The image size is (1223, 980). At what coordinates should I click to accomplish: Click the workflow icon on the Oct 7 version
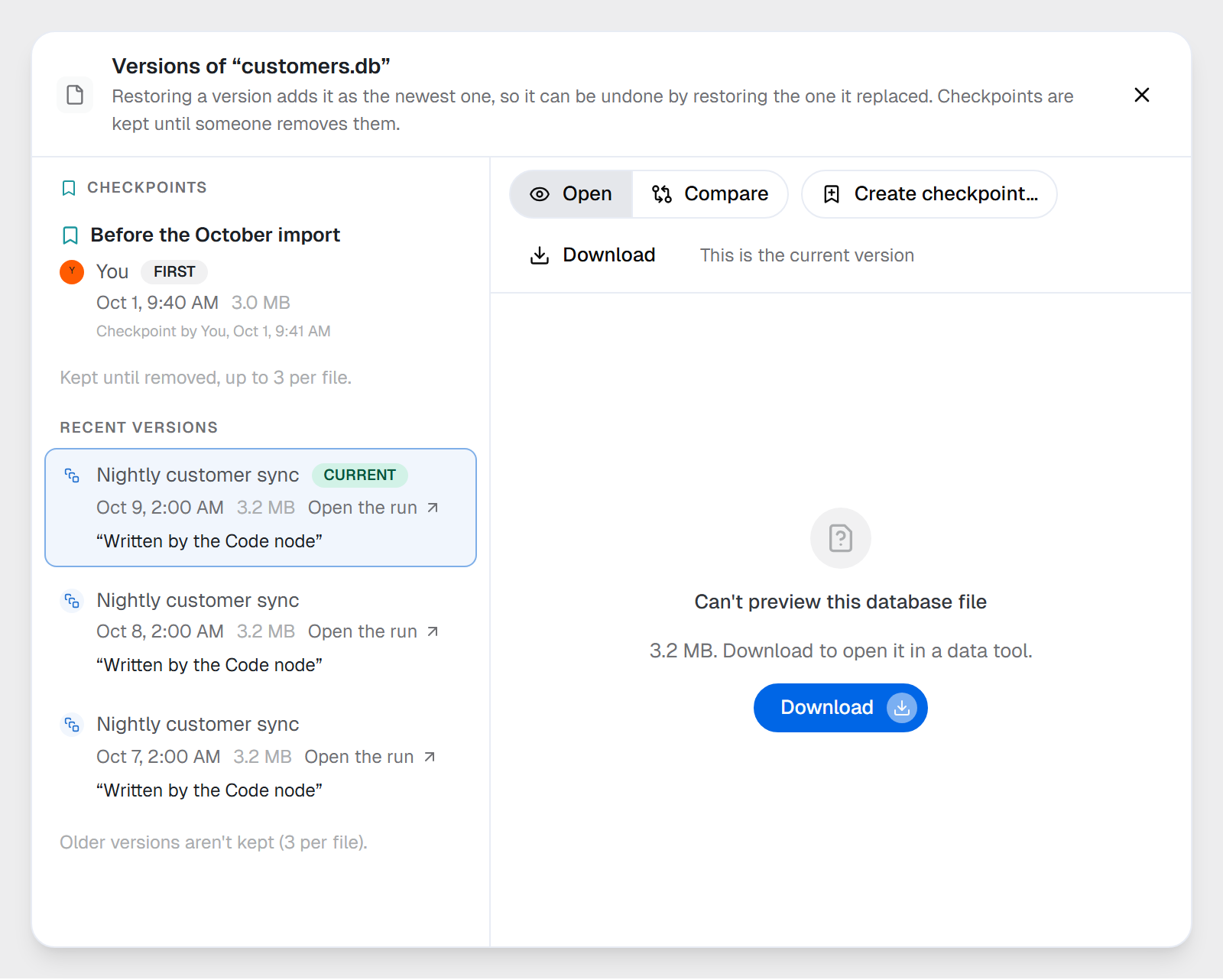[72, 725]
